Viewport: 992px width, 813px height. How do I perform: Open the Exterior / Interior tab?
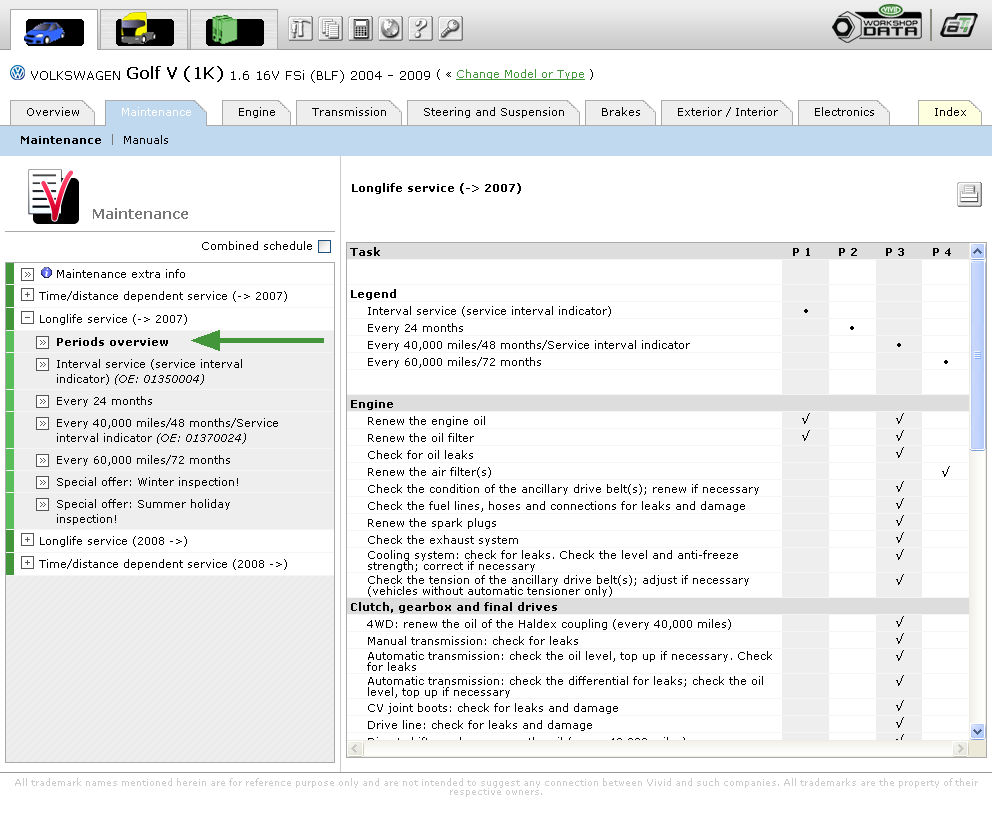[x=727, y=112]
